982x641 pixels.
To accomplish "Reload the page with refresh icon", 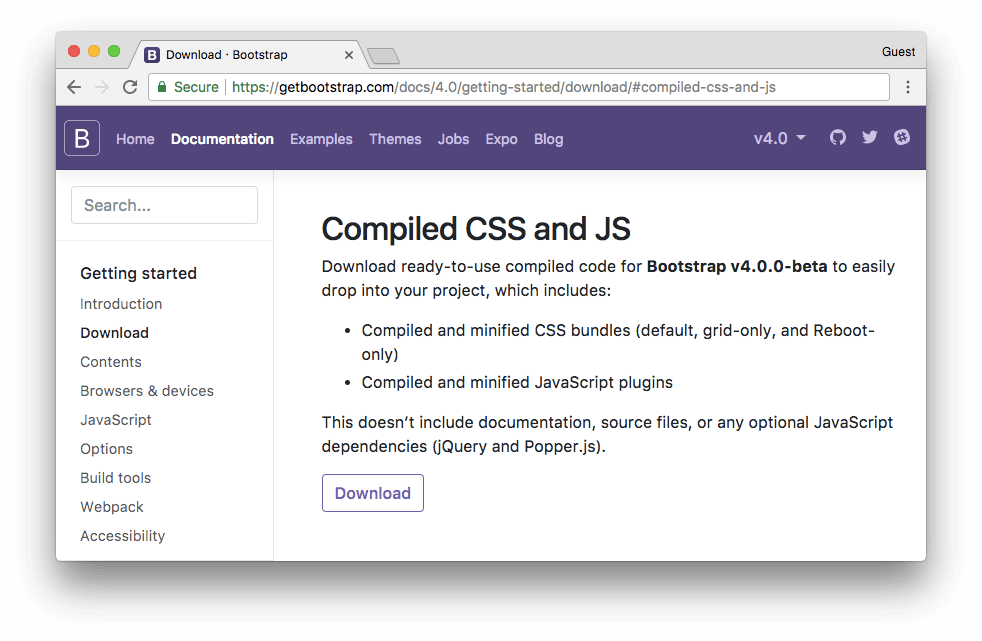I will 130,87.
